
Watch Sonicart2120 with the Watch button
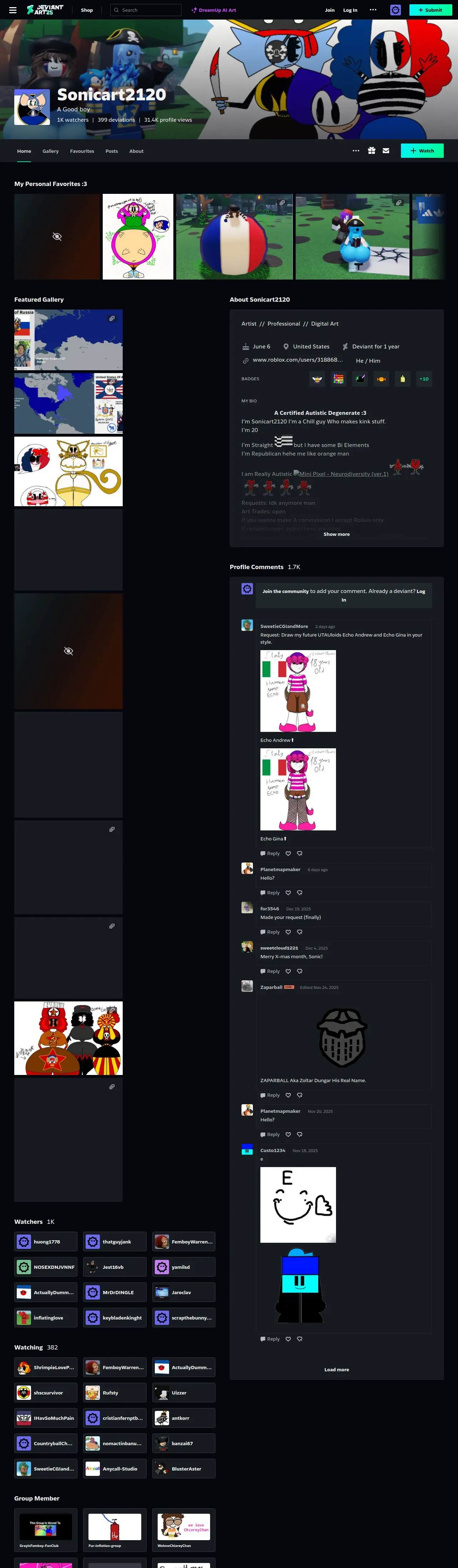coord(422,151)
